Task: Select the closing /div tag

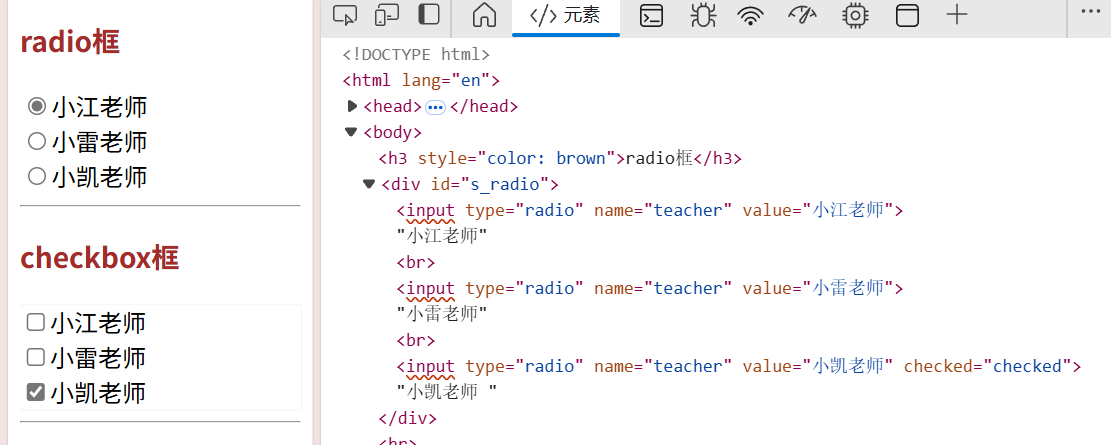Action: [408, 418]
